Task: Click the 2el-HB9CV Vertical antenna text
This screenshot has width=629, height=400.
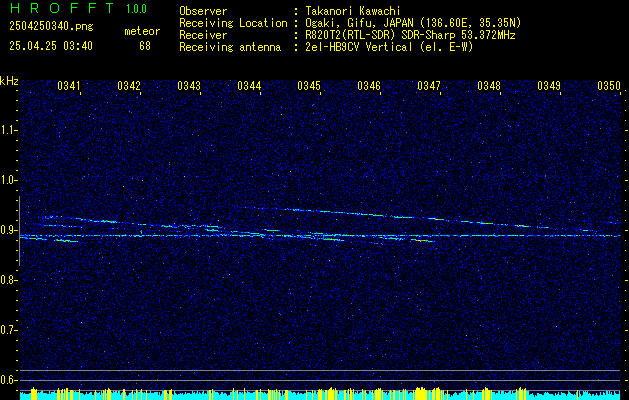Action: (x=389, y=47)
